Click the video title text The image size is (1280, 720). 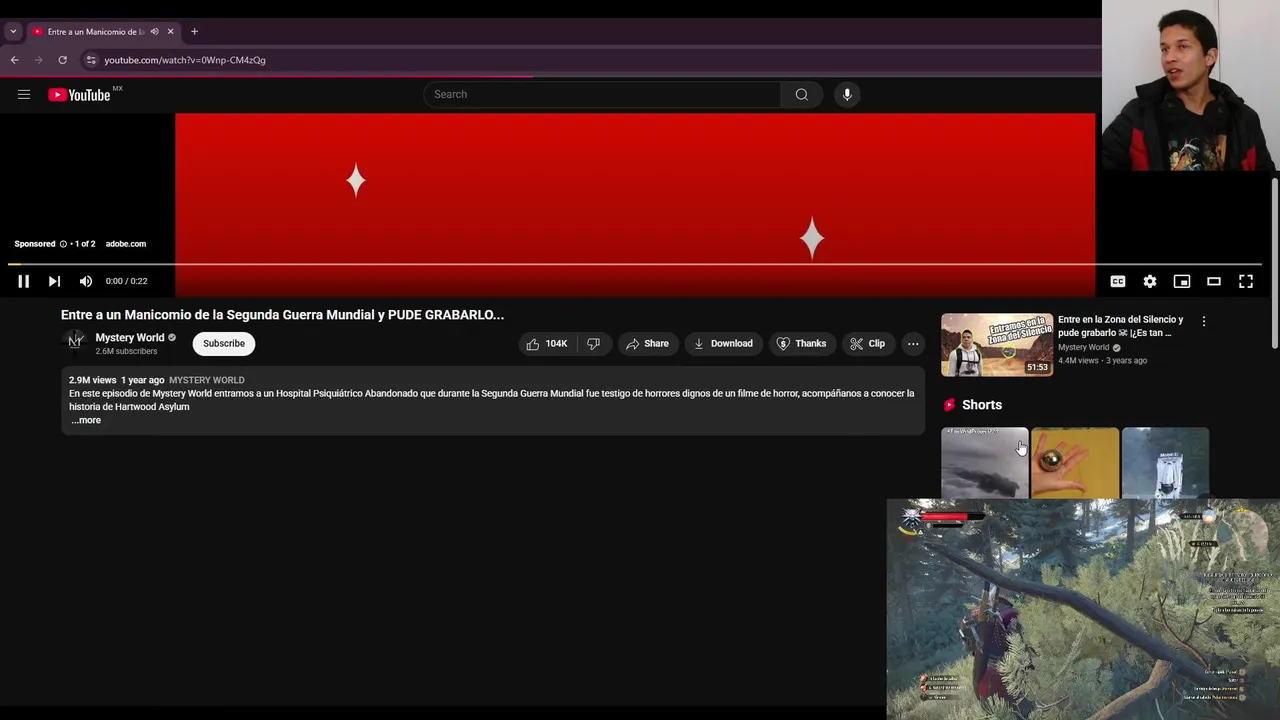pos(282,315)
